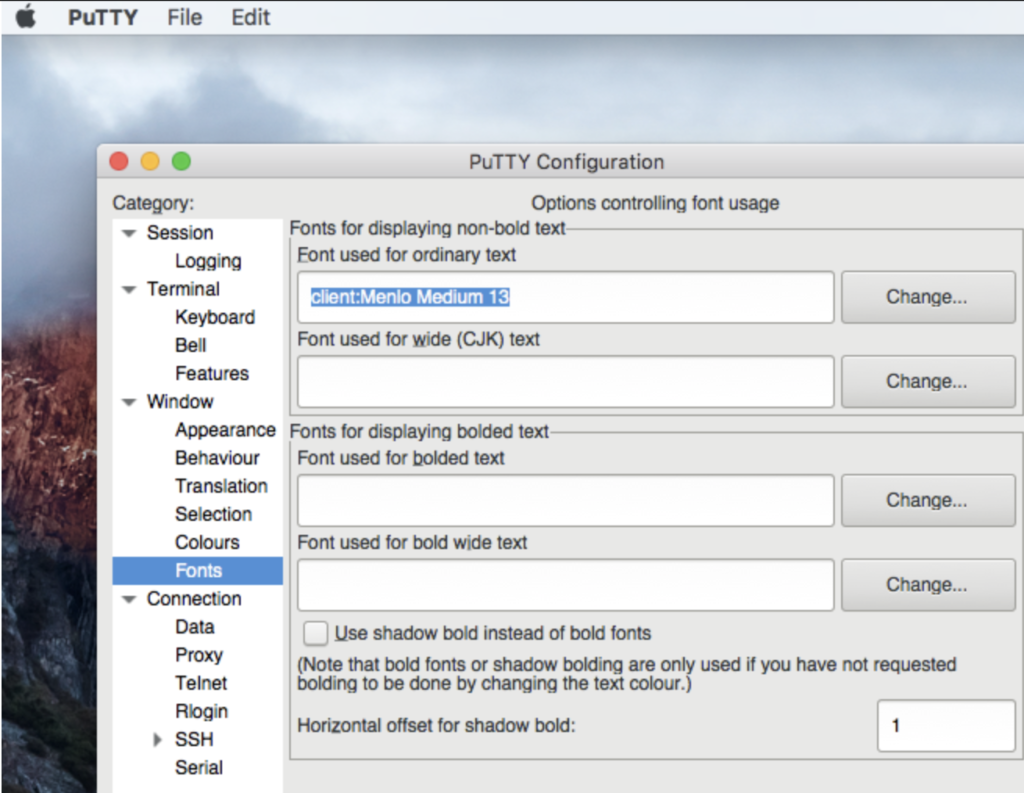
Task: Change the font for wide CJK text
Action: point(926,381)
